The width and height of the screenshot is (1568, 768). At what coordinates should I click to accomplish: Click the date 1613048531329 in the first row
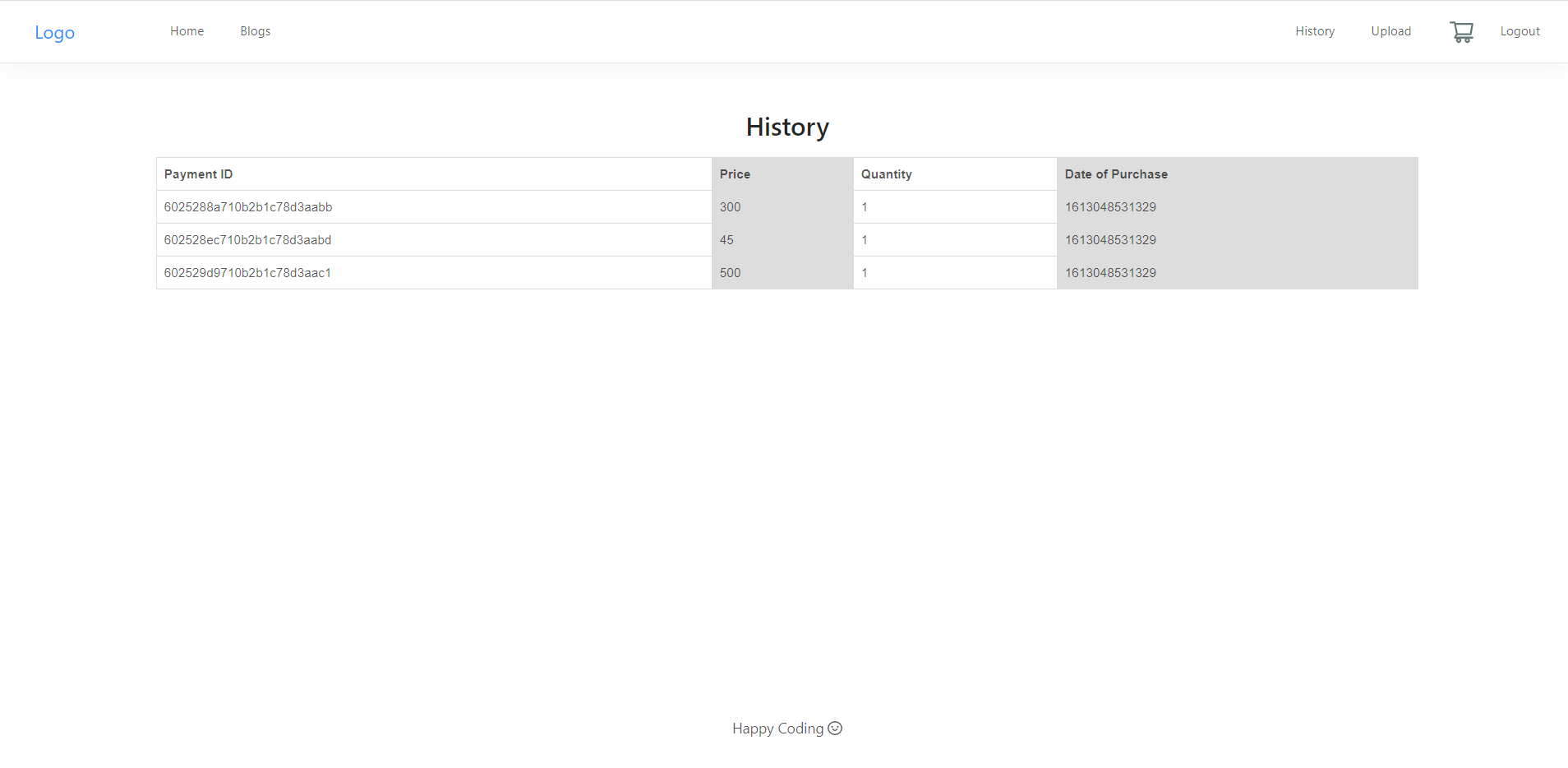[1110, 207]
